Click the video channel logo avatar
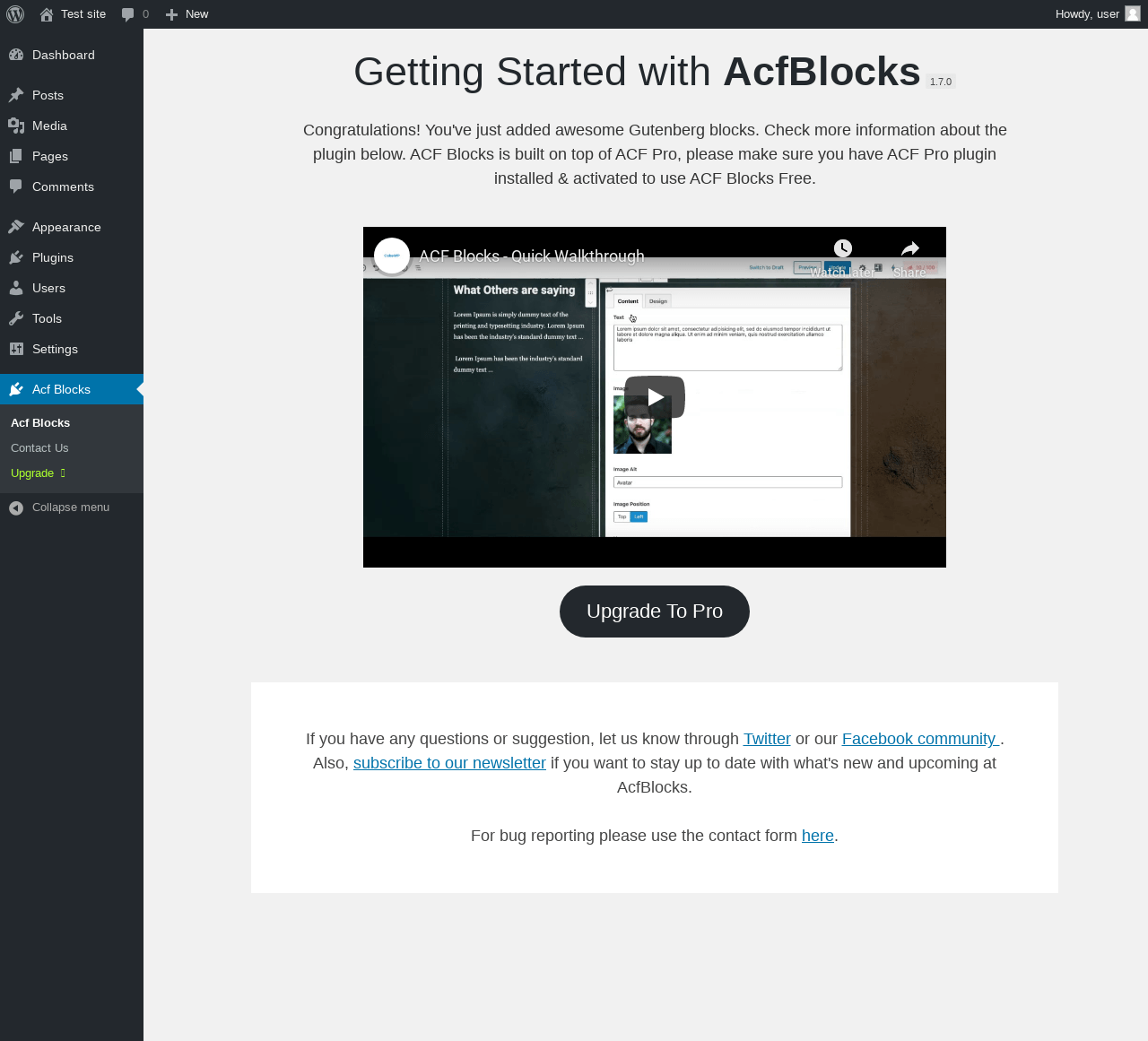Screen dimensions: 1148x1041 (392, 256)
